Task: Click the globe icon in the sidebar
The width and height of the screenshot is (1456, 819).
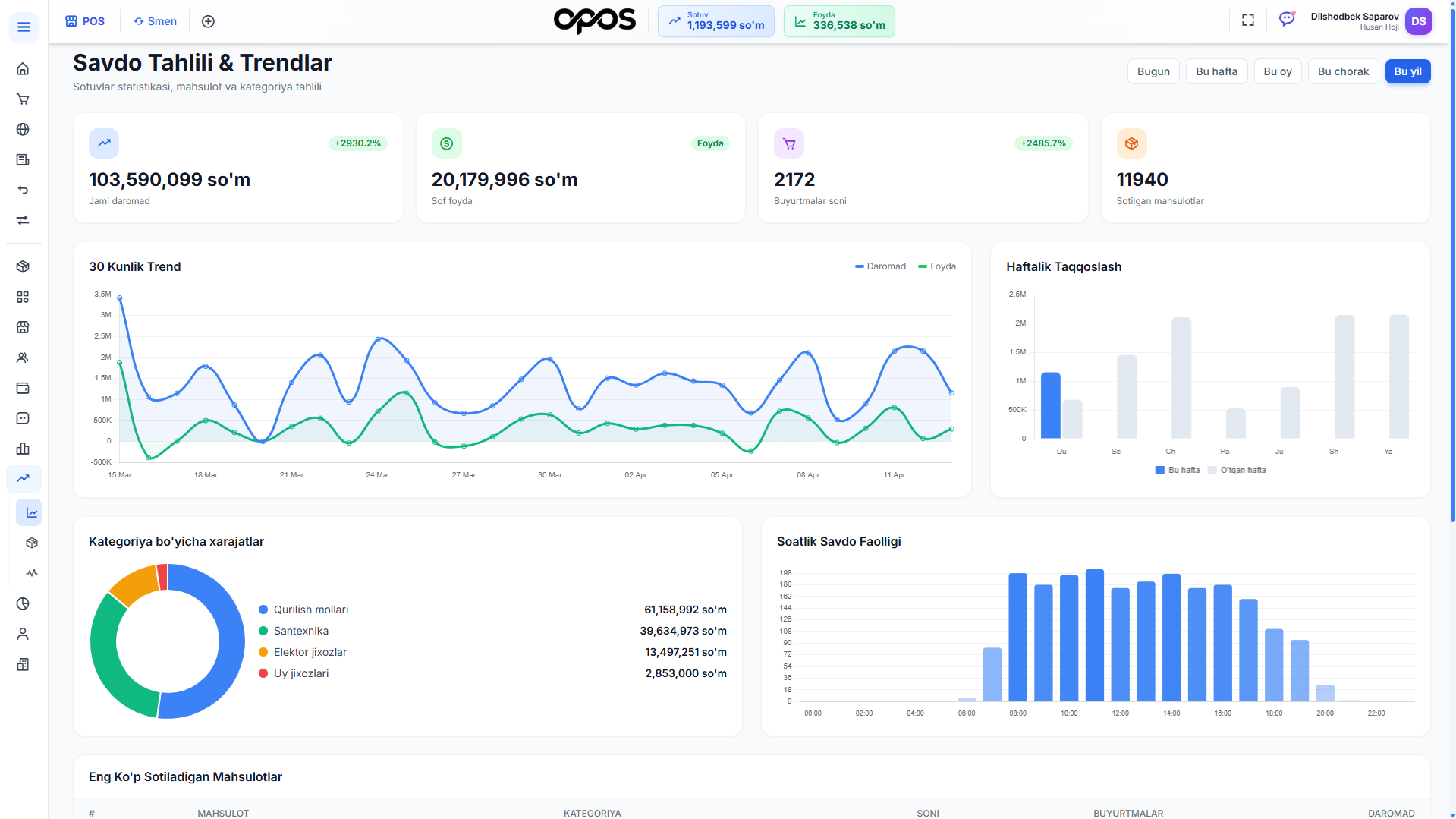Action: coord(23,130)
